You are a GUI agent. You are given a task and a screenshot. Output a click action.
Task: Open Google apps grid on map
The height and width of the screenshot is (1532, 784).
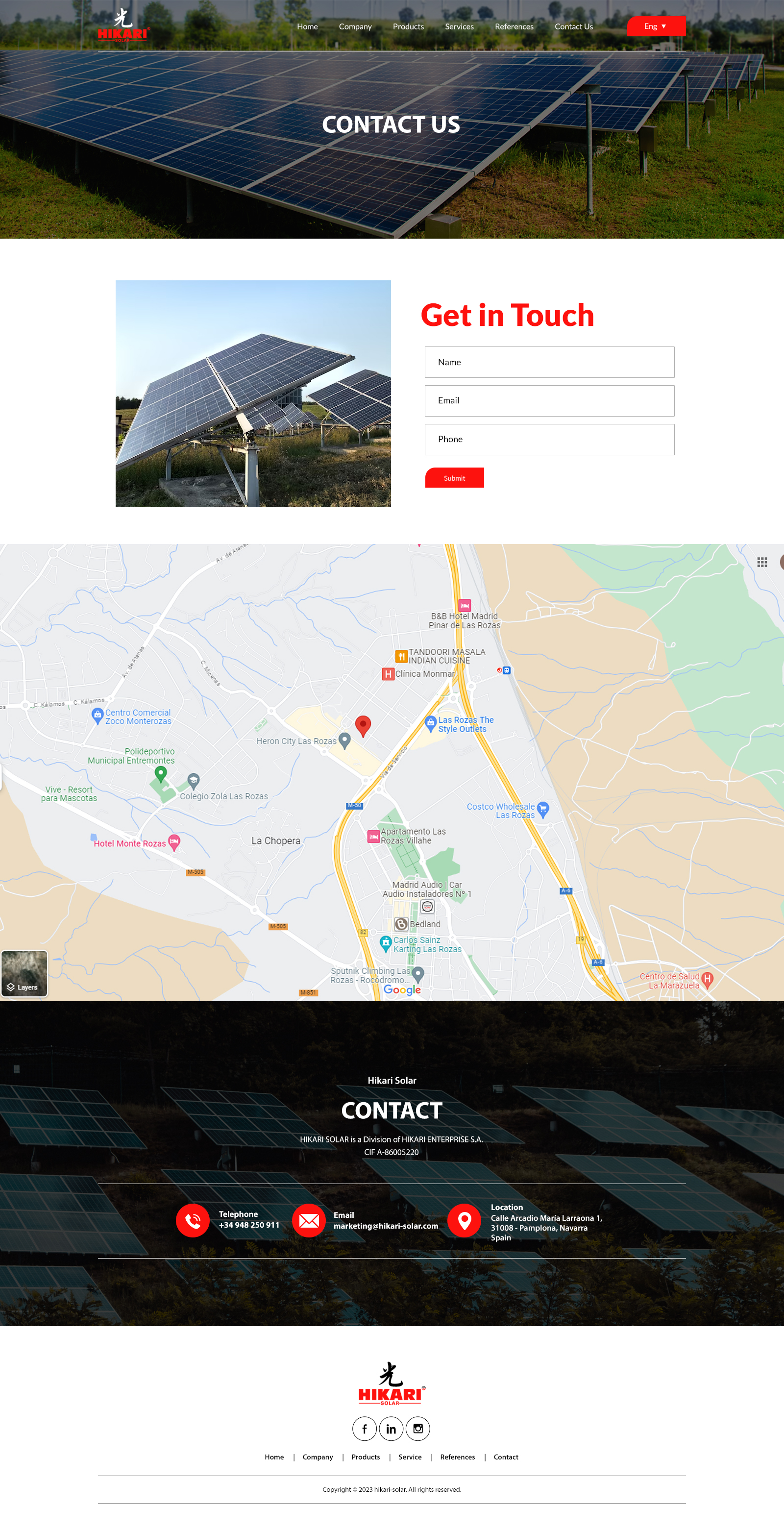click(x=762, y=562)
